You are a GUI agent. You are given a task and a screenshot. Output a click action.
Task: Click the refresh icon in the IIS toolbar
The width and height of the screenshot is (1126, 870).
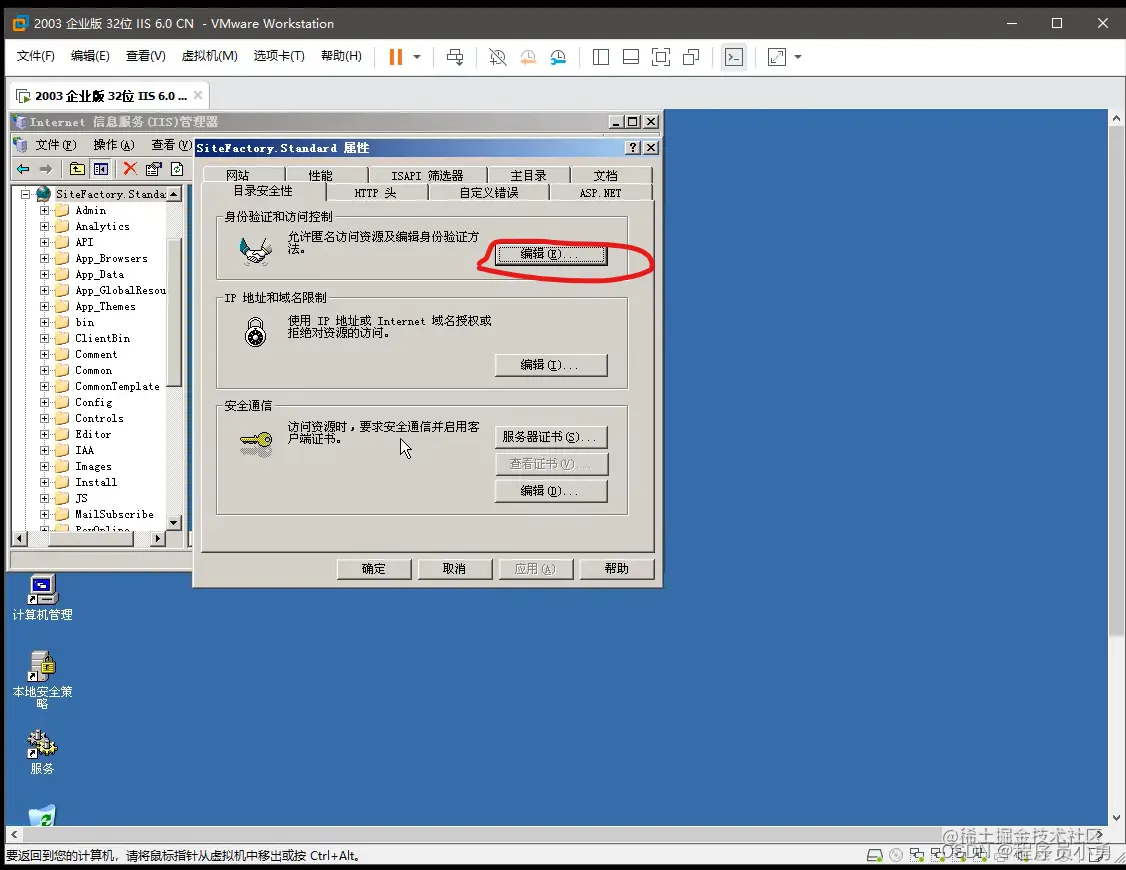click(x=177, y=169)
